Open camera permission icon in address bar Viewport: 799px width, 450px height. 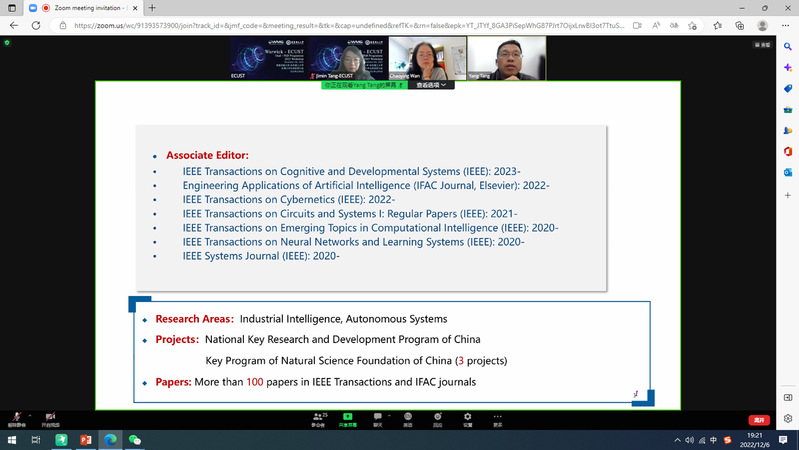637,25
